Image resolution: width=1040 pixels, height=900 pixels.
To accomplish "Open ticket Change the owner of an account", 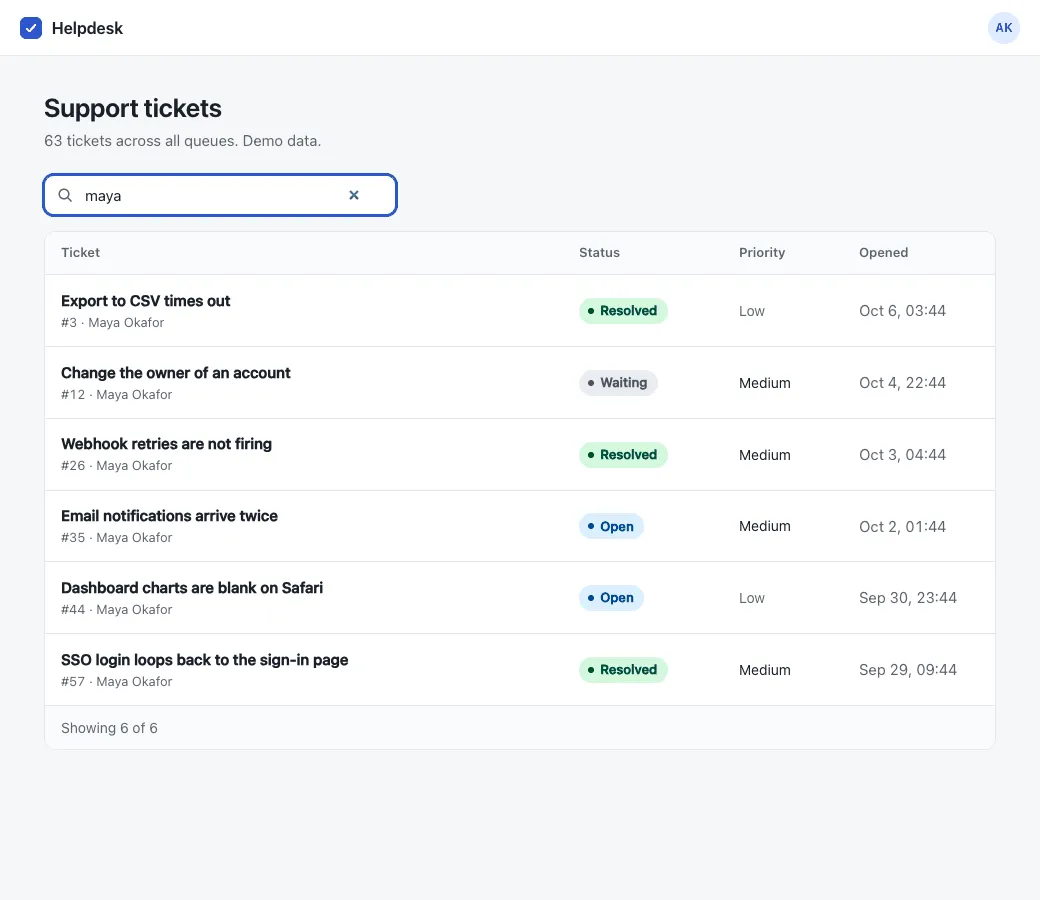I will tap(176, 373).
